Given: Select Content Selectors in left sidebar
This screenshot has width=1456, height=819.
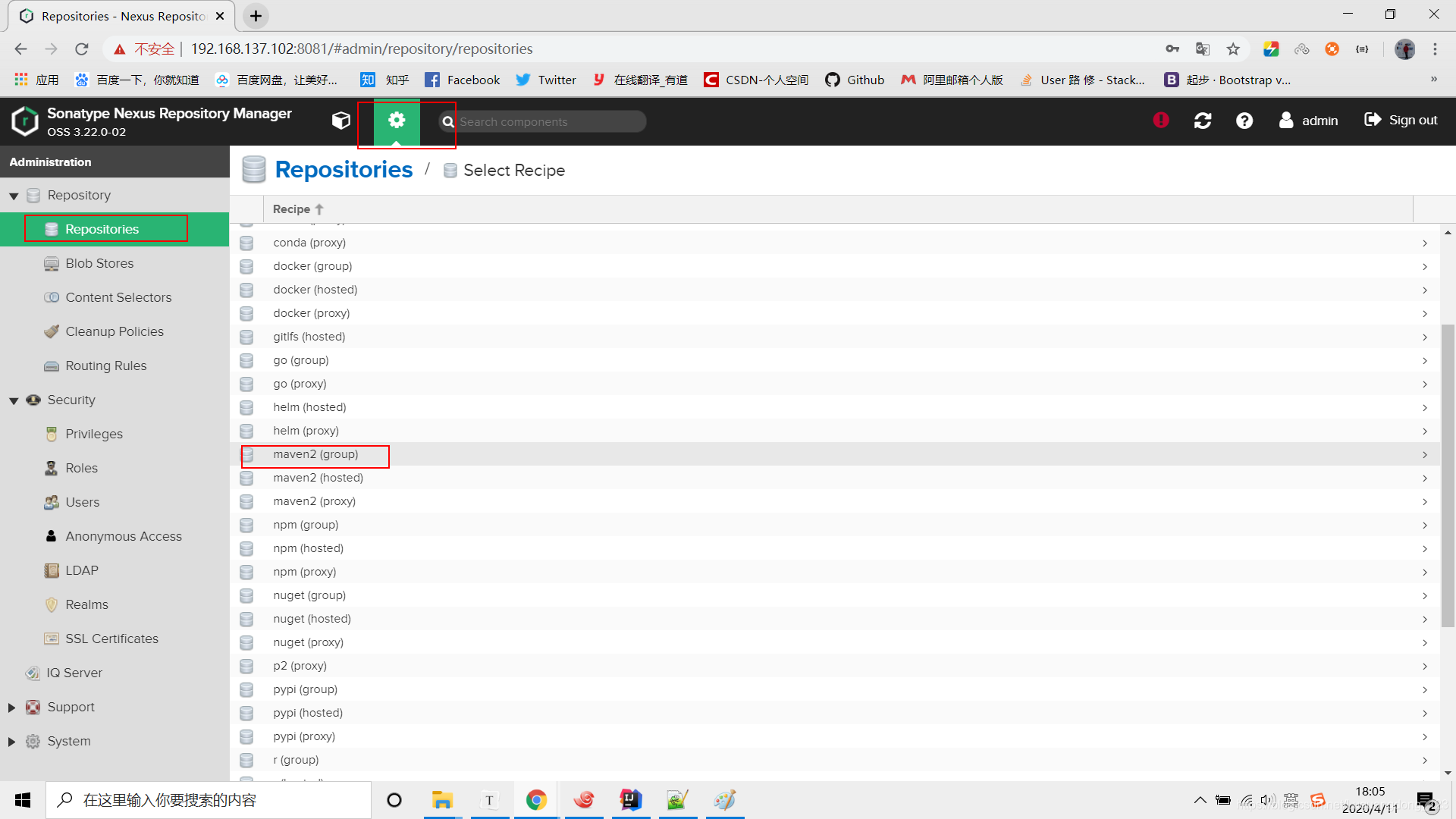Looking at the screenshot, I should tap(119, 297).
